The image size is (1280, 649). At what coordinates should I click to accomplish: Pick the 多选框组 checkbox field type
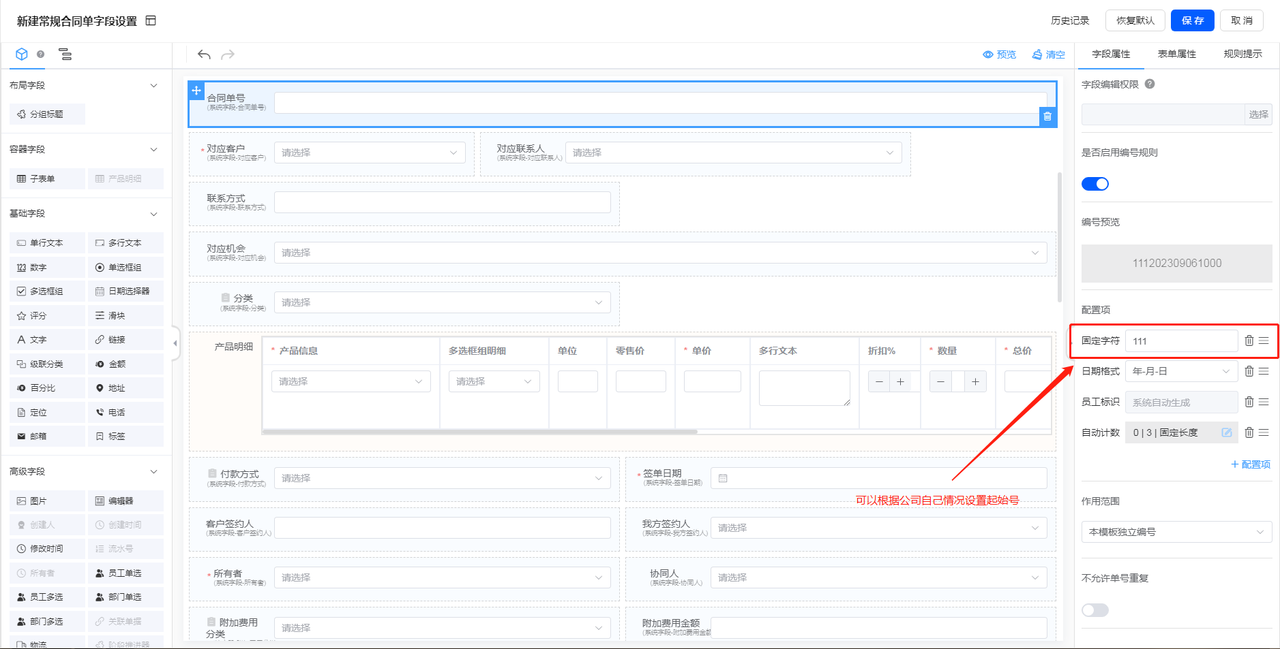coord(47,291)
